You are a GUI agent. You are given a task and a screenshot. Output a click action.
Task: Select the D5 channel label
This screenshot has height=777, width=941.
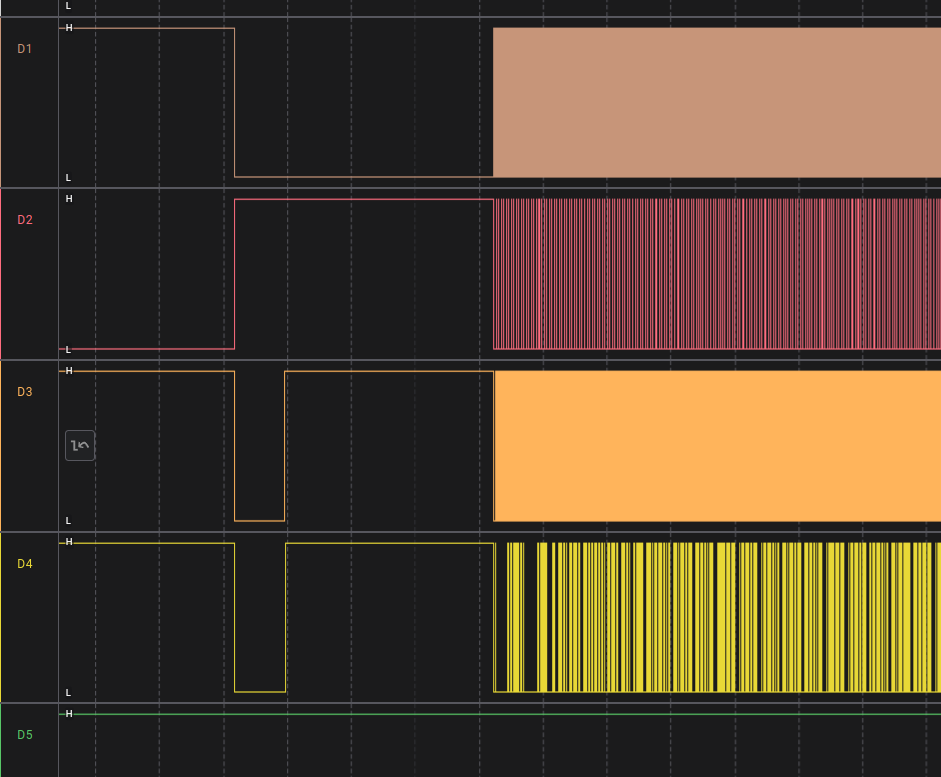[x=25, y=734]
